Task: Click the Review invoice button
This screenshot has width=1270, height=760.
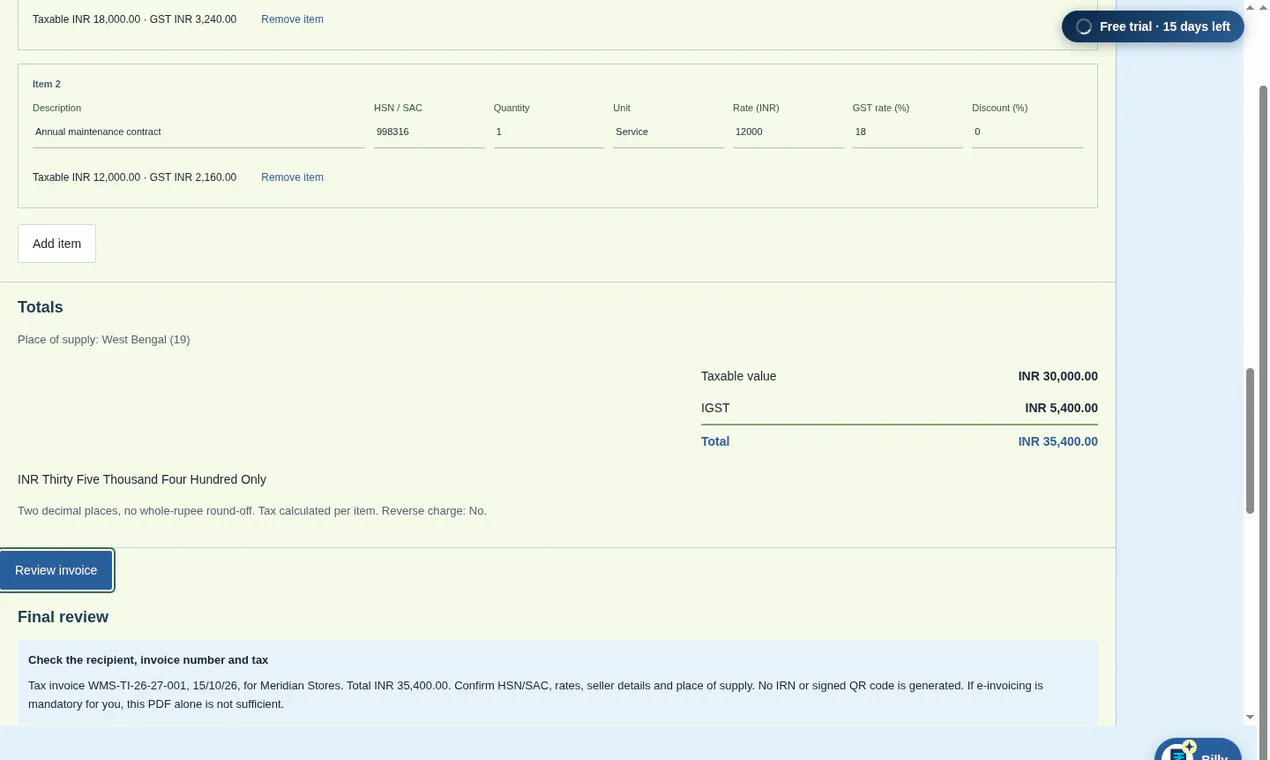Action: tap(56, 570)
